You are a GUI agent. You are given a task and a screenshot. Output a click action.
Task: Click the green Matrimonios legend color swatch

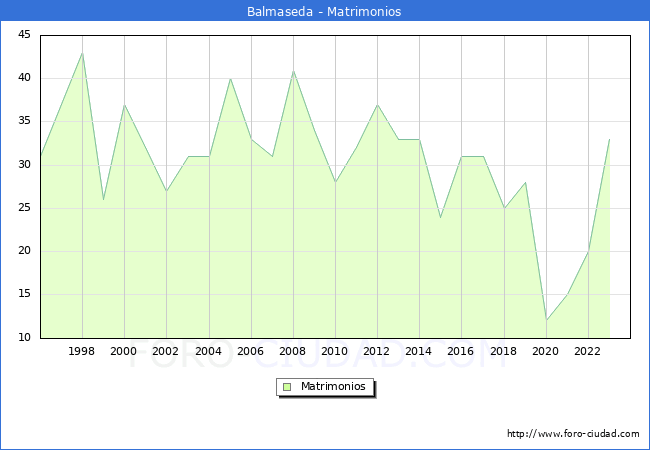(x=287, y=387)
